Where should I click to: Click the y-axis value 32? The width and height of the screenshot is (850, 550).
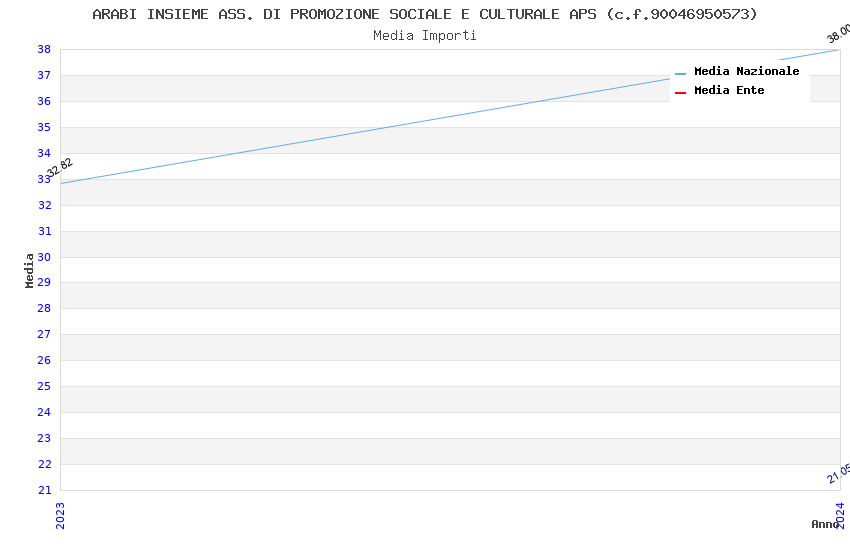(44, 205)
